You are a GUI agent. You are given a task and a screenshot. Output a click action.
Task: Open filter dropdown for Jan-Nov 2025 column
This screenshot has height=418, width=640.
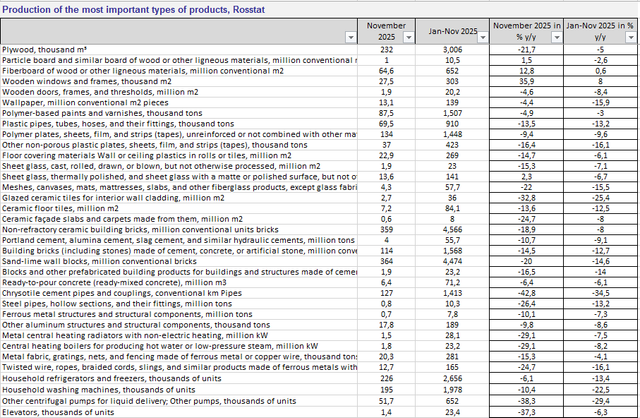483,38
